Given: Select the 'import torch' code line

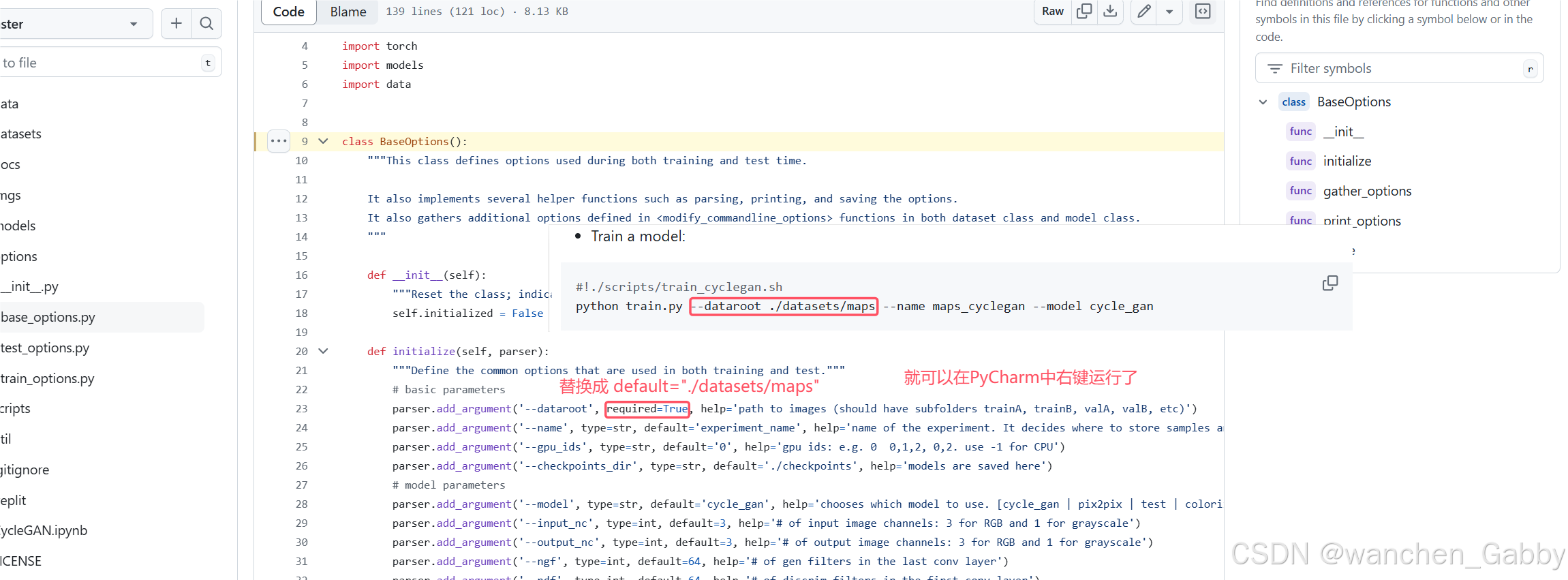Looking at the screenshot, I should click(380, 46).
